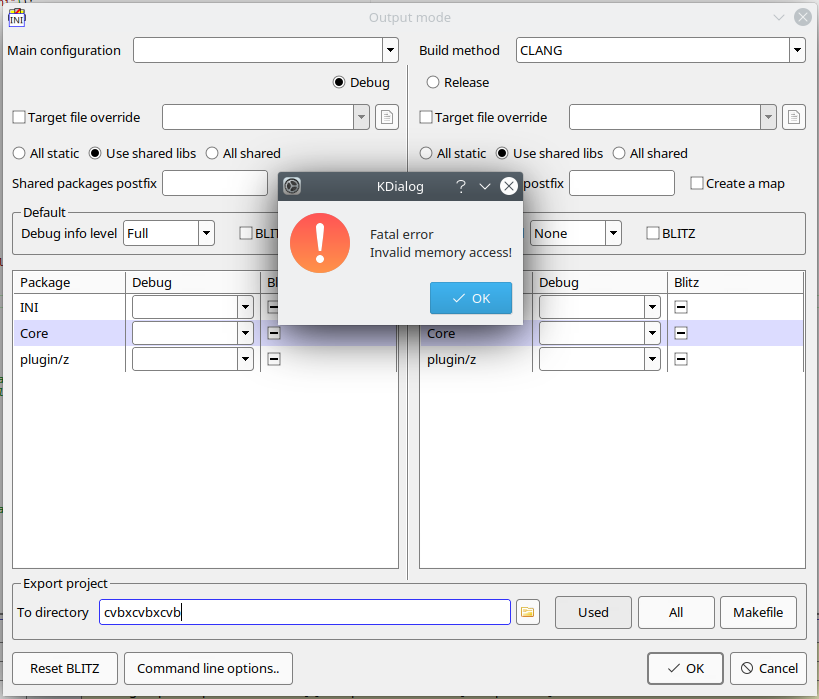Expand the Build method CLANG dropdown
The width and height of the screenshot is (819, 699).
[x=797, y=50]
